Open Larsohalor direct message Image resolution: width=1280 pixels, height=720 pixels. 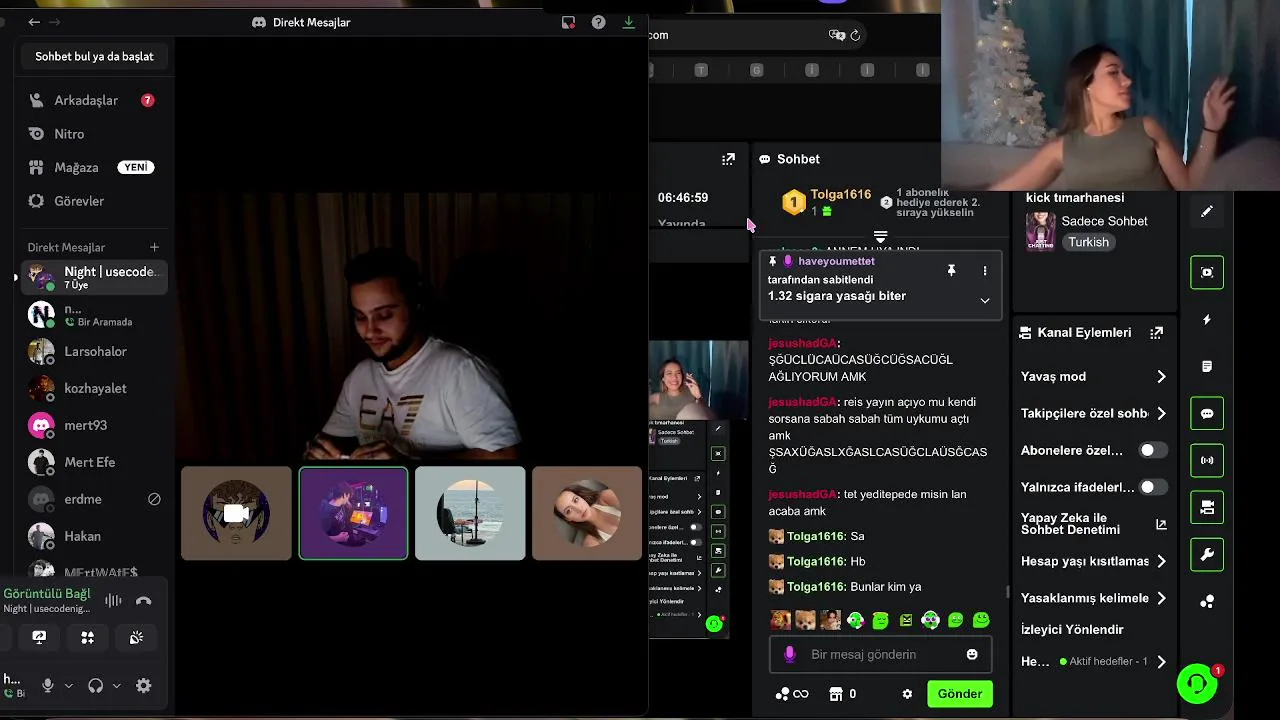coord(92,351)
